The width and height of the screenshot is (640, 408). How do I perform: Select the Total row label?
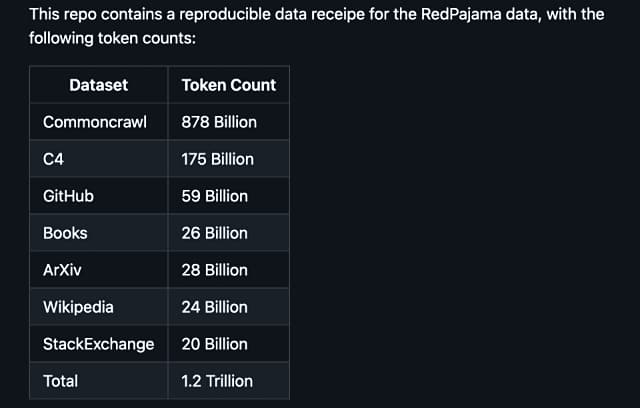coord(60,381)
